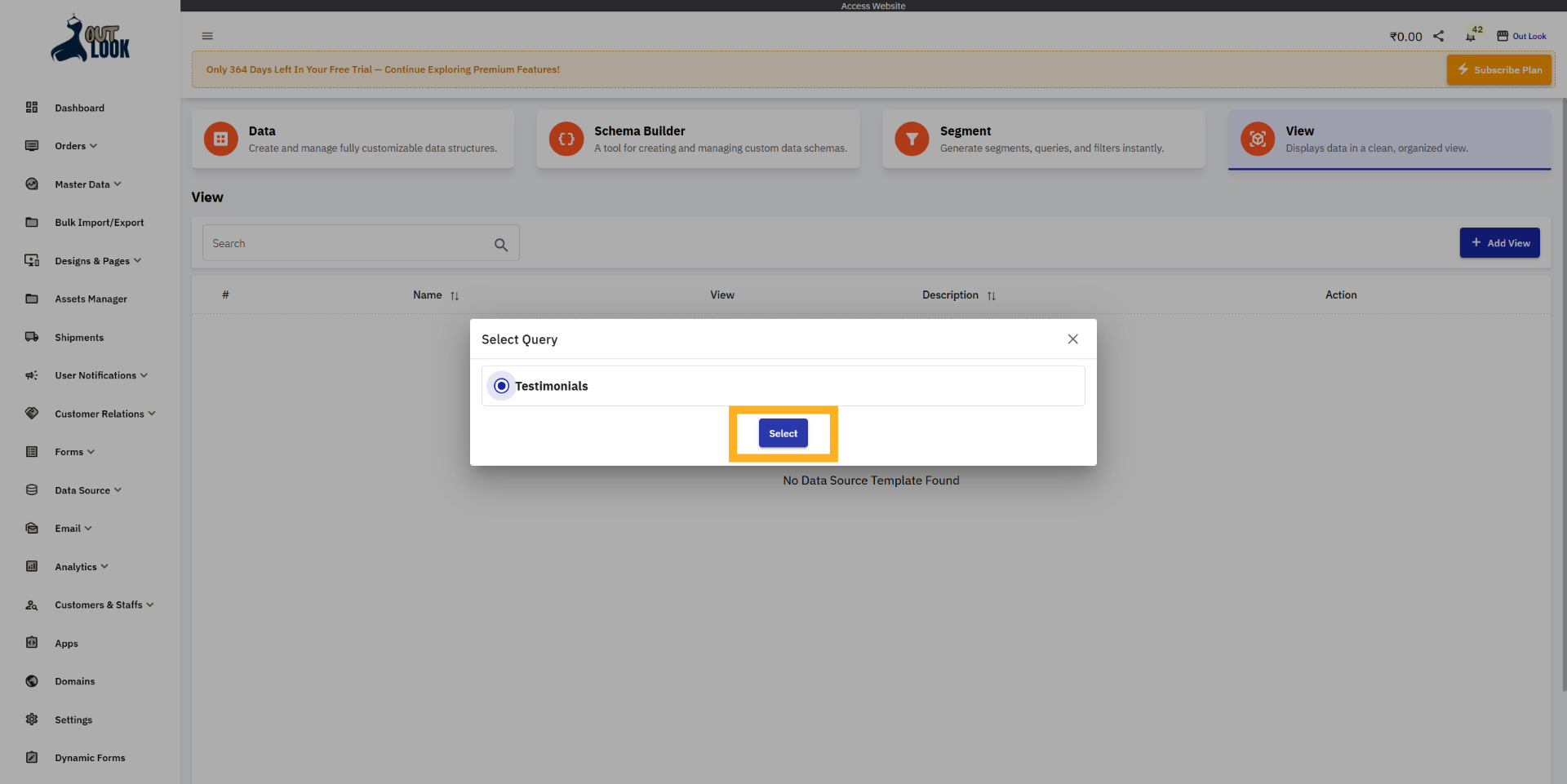This screenshot has height=784, width=1567.
Task: Click the Subscribe Plan button
Action: [x=1499, y=69]
